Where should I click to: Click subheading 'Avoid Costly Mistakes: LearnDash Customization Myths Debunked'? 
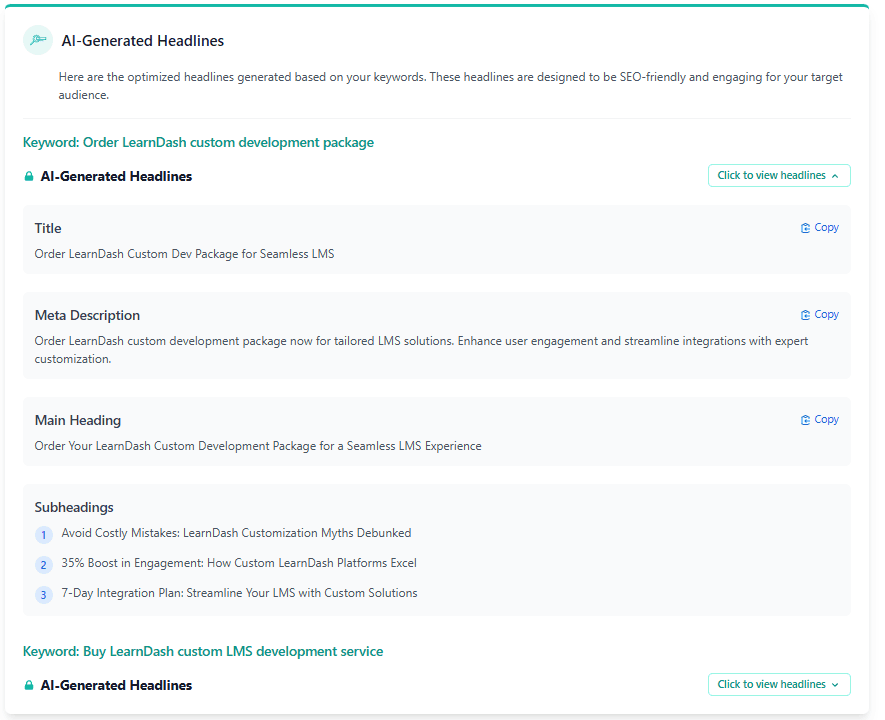[236, 533]
